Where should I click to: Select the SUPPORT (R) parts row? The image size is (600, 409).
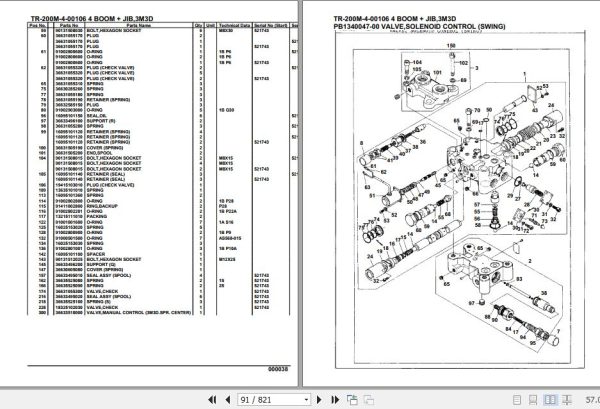coord(161,121)
